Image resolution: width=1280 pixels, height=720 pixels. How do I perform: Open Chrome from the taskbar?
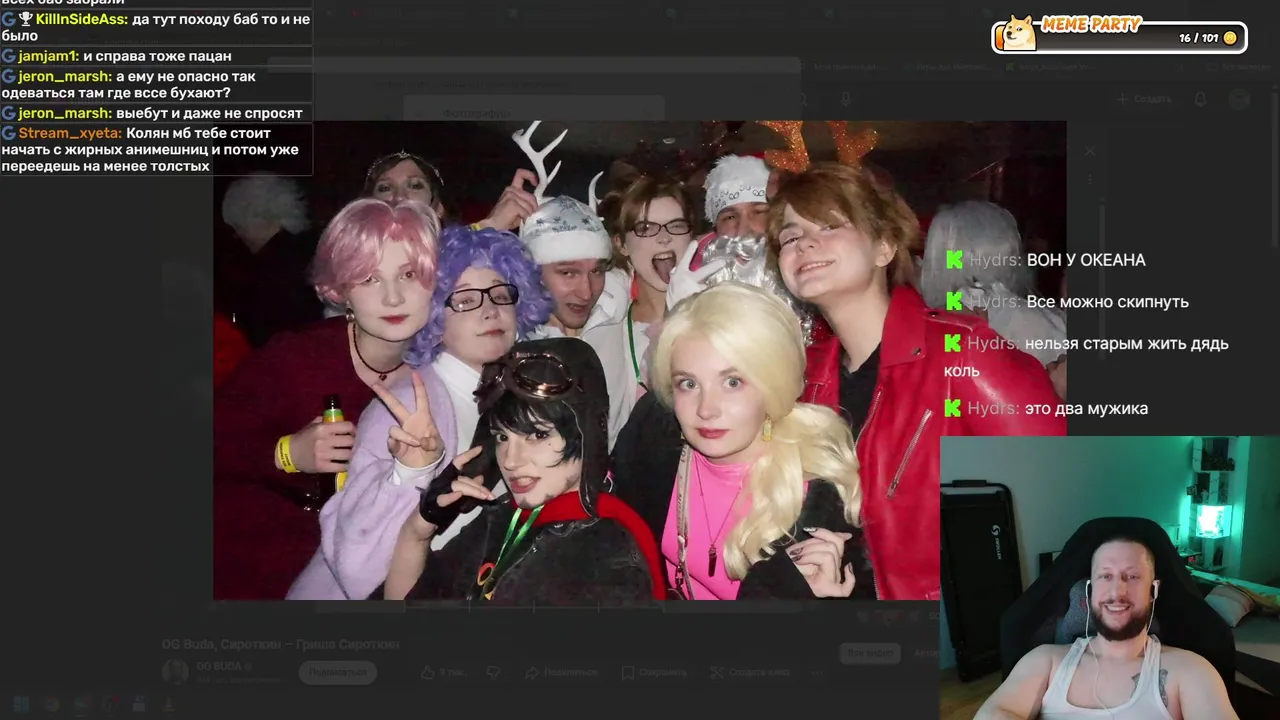[51, 704]
